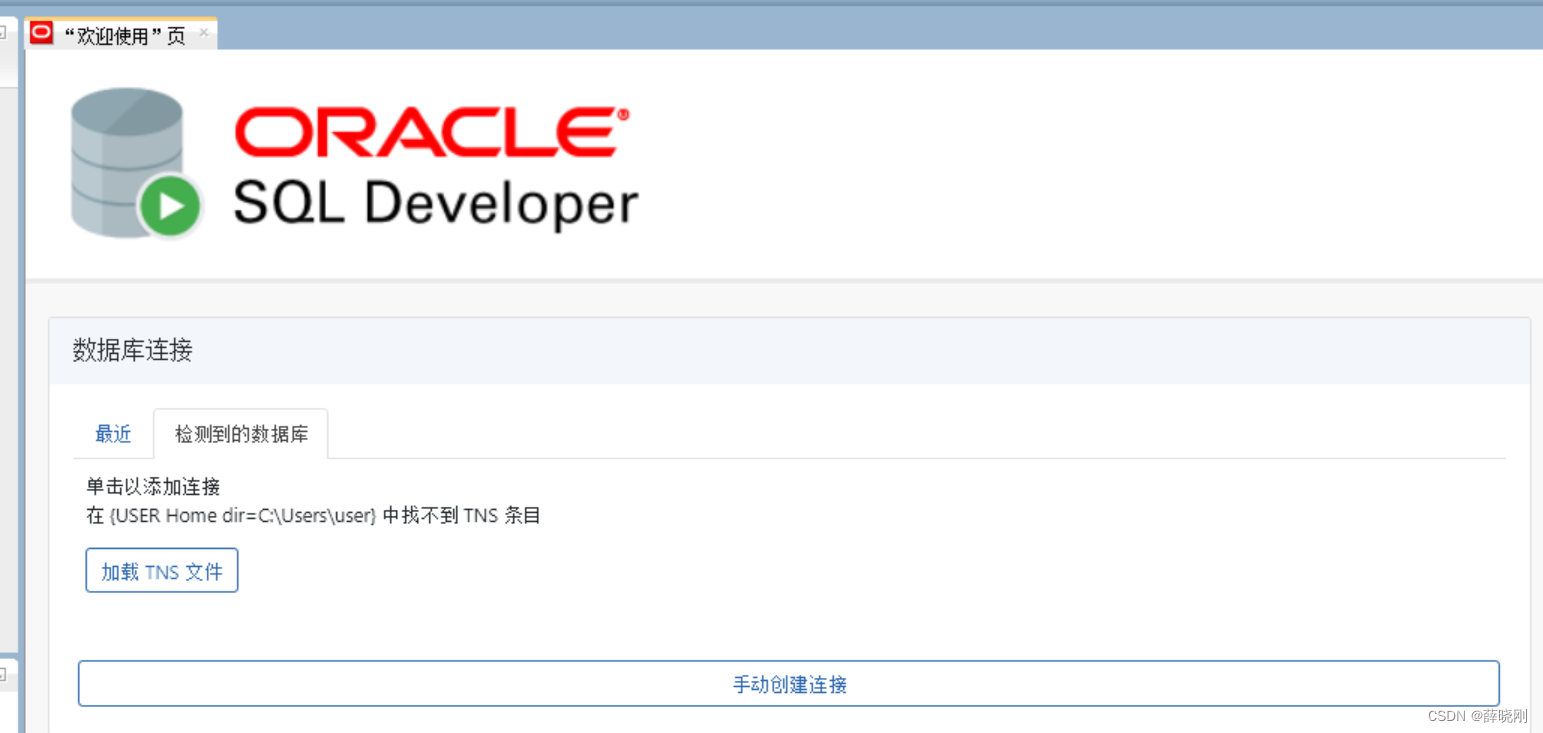Image resolution: width=1543 pixels, height=733 pixels.
Task: Click the 数据库连接 panel header
Action: 132,352
